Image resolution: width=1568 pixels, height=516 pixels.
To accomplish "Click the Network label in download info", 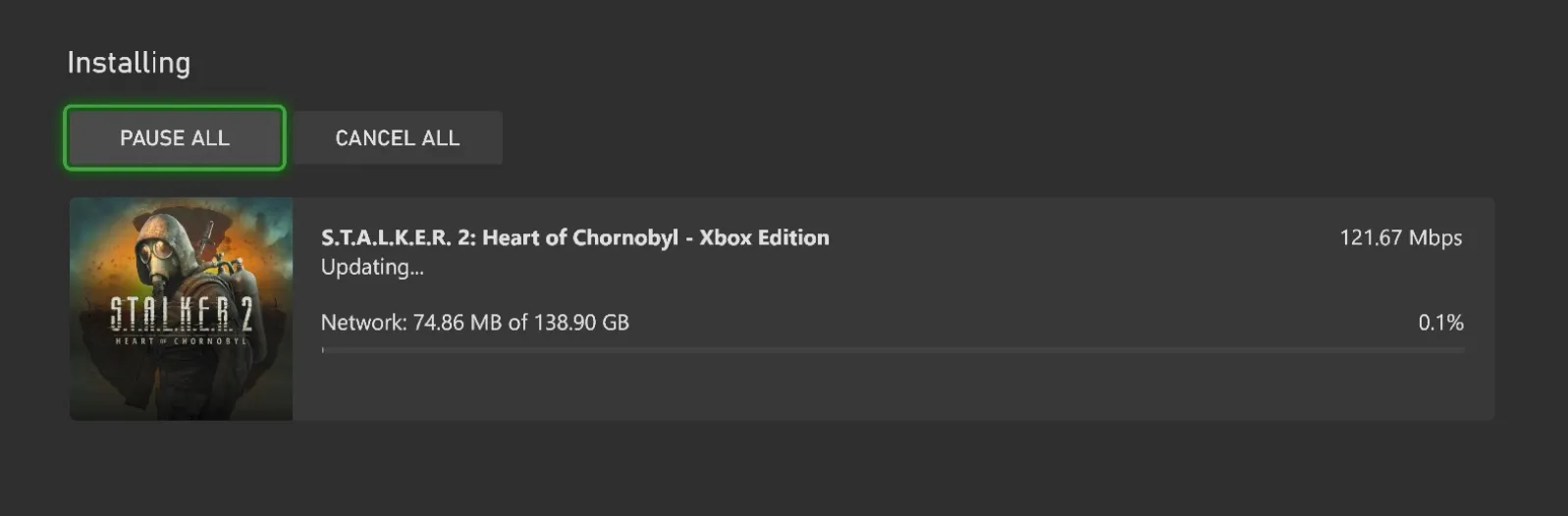I will pyautogui.click(x=362, y=323).
